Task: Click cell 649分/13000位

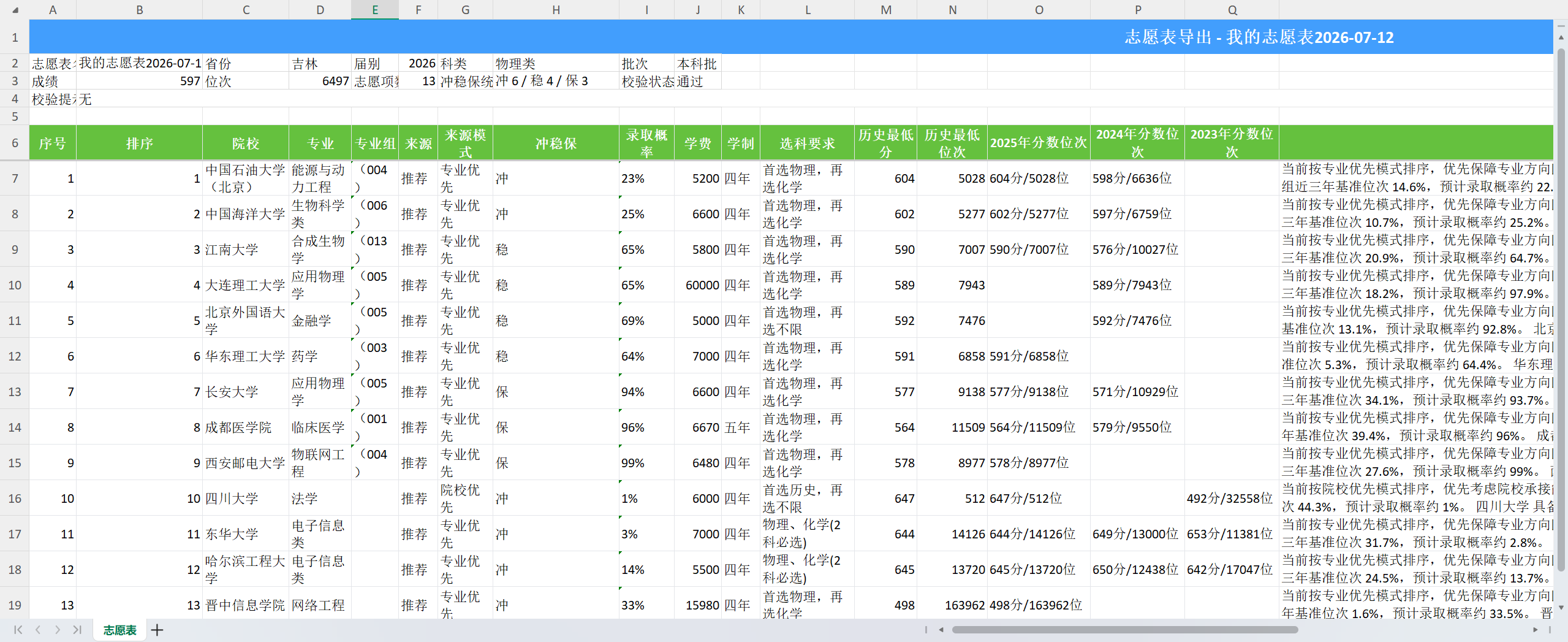Action: 1138,534
